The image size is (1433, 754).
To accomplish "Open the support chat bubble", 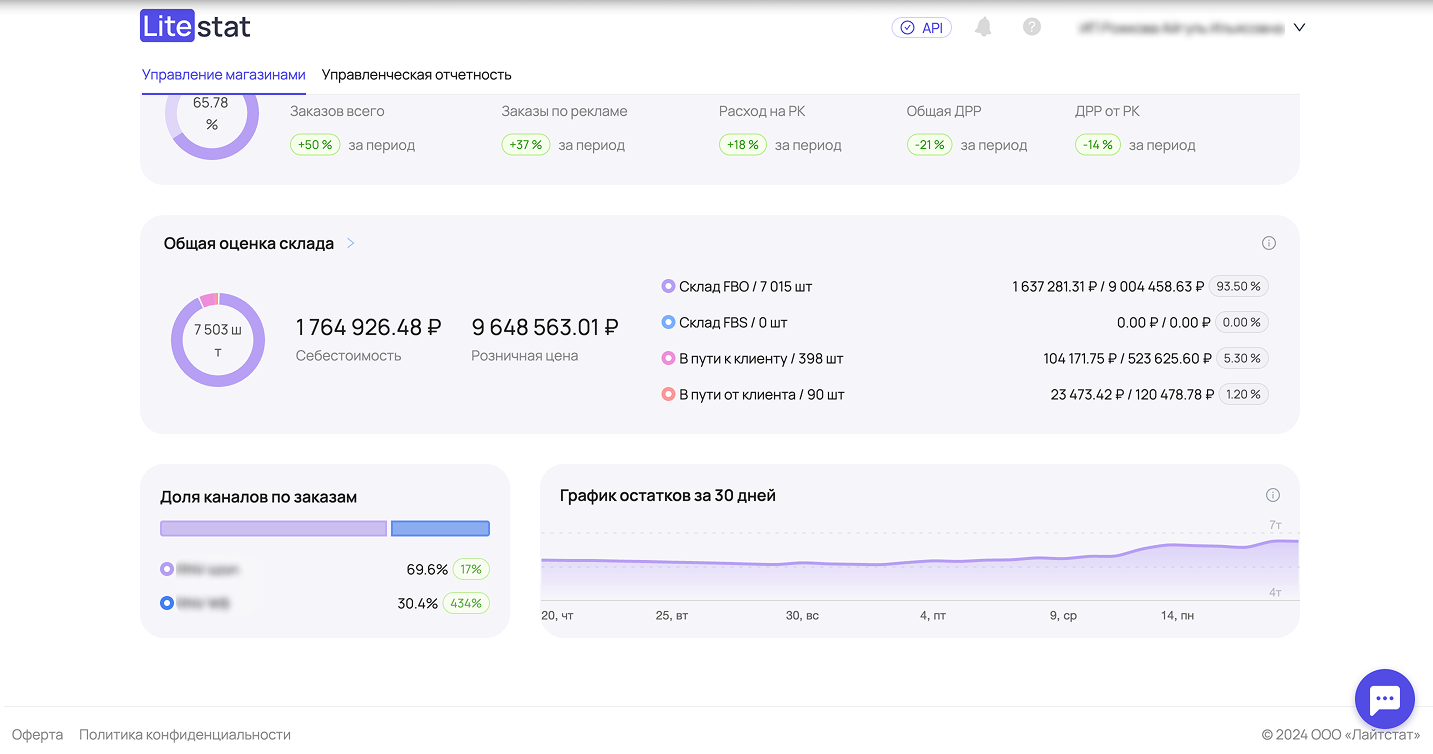I will pos(1384,698).
